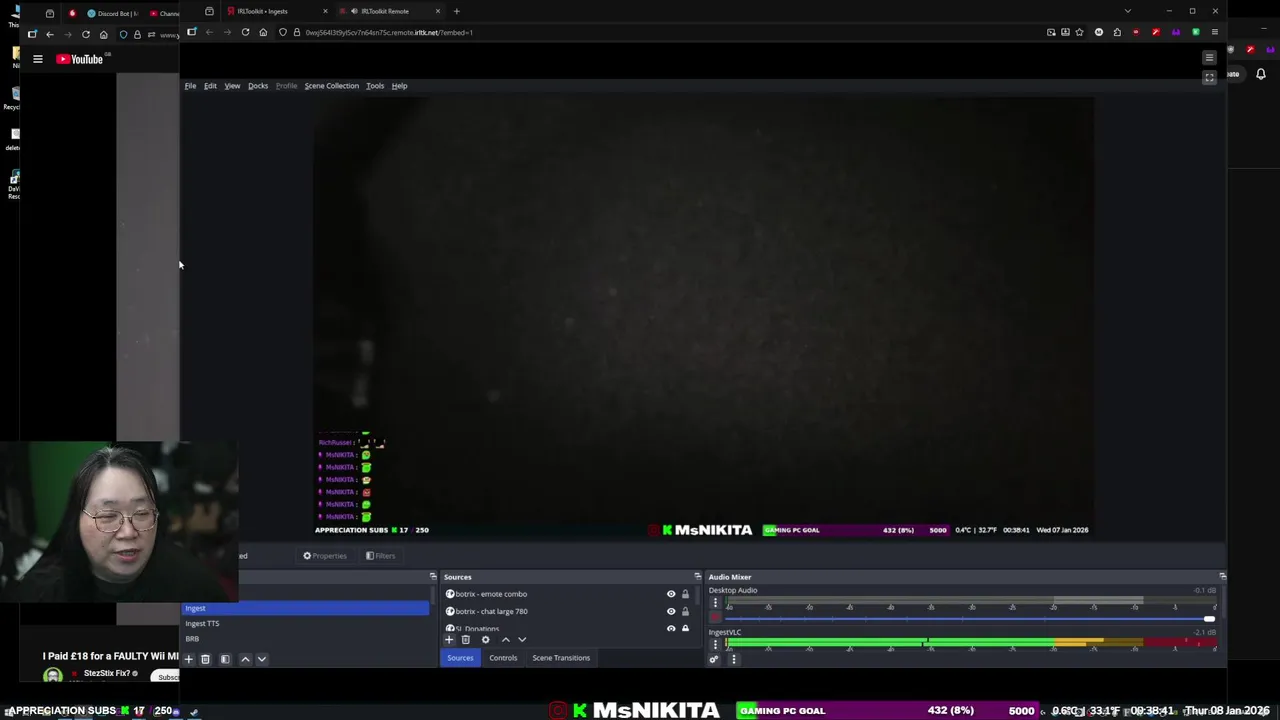Pop out the Audio Mixer dock

pos(1222,577)
